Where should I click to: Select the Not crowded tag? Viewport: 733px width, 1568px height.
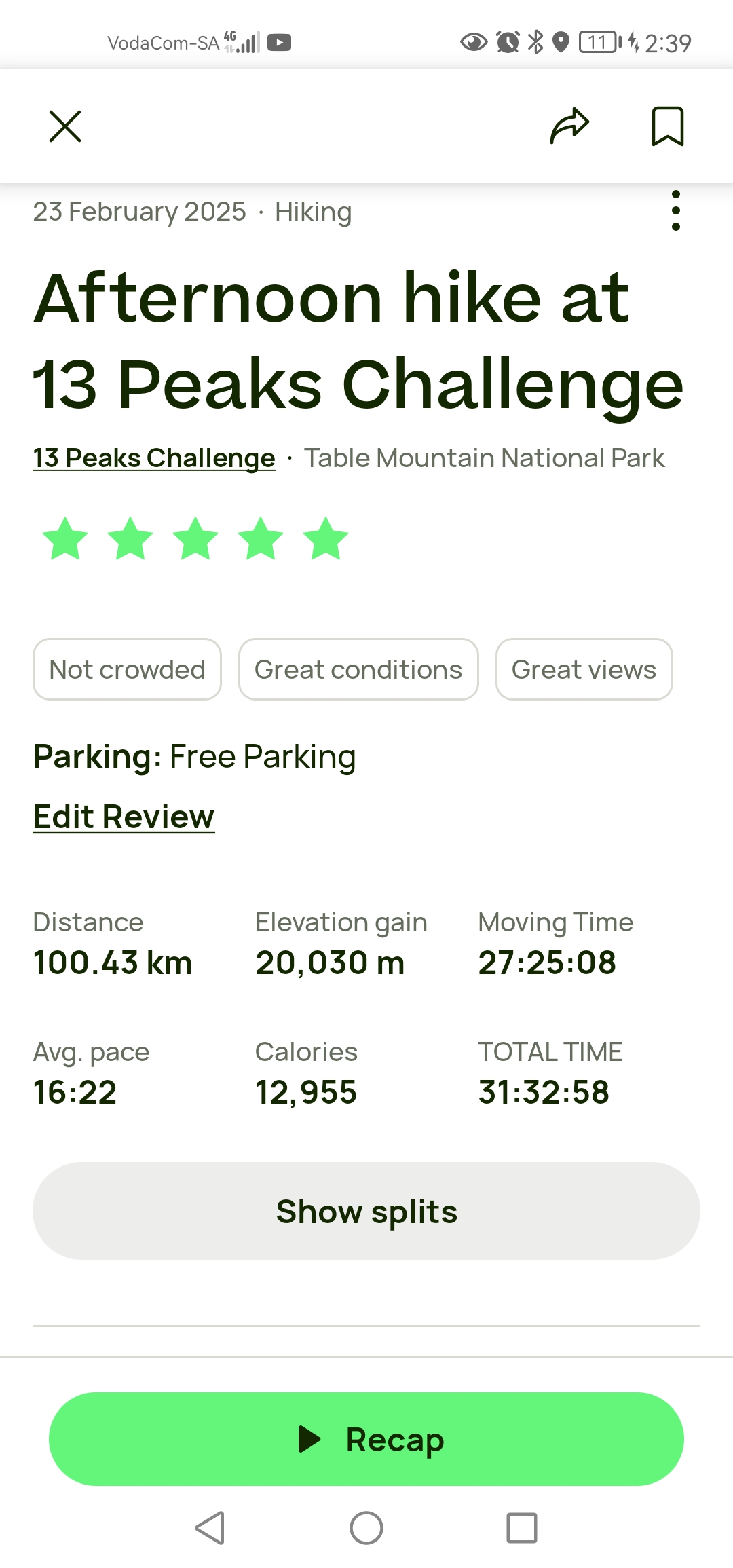[127, 669]
